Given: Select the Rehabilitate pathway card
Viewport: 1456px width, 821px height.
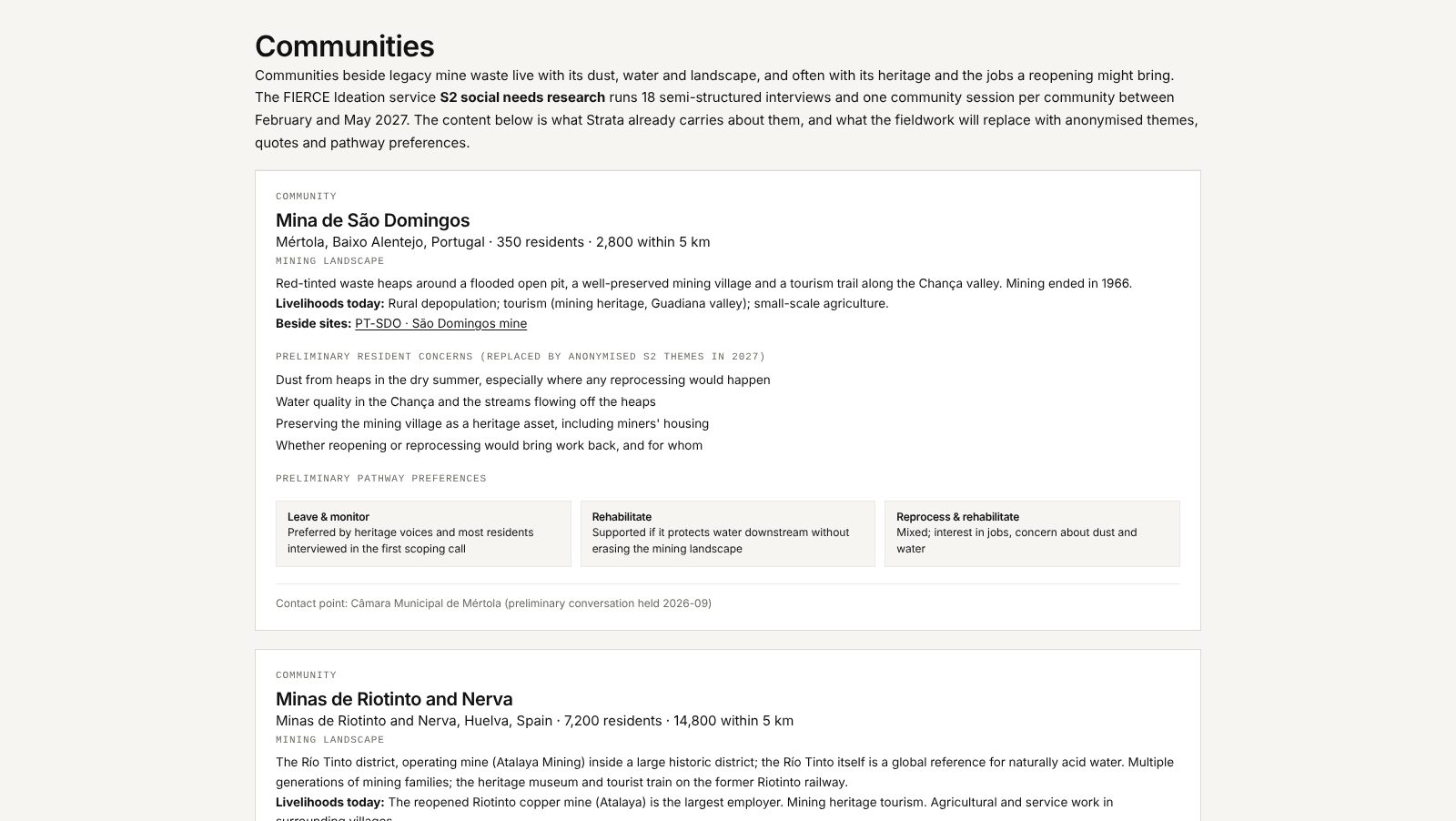Looking at the screenshot, I should click(727, 533).
